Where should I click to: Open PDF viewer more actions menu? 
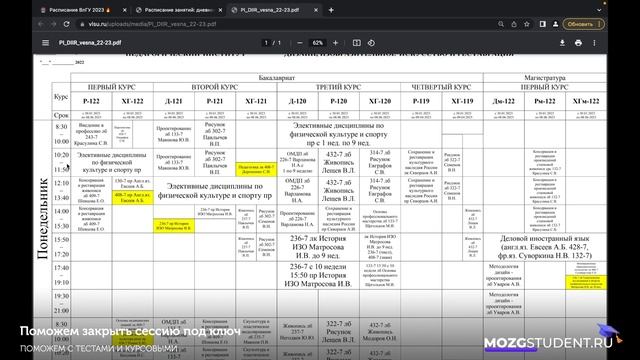coord(594,43)
